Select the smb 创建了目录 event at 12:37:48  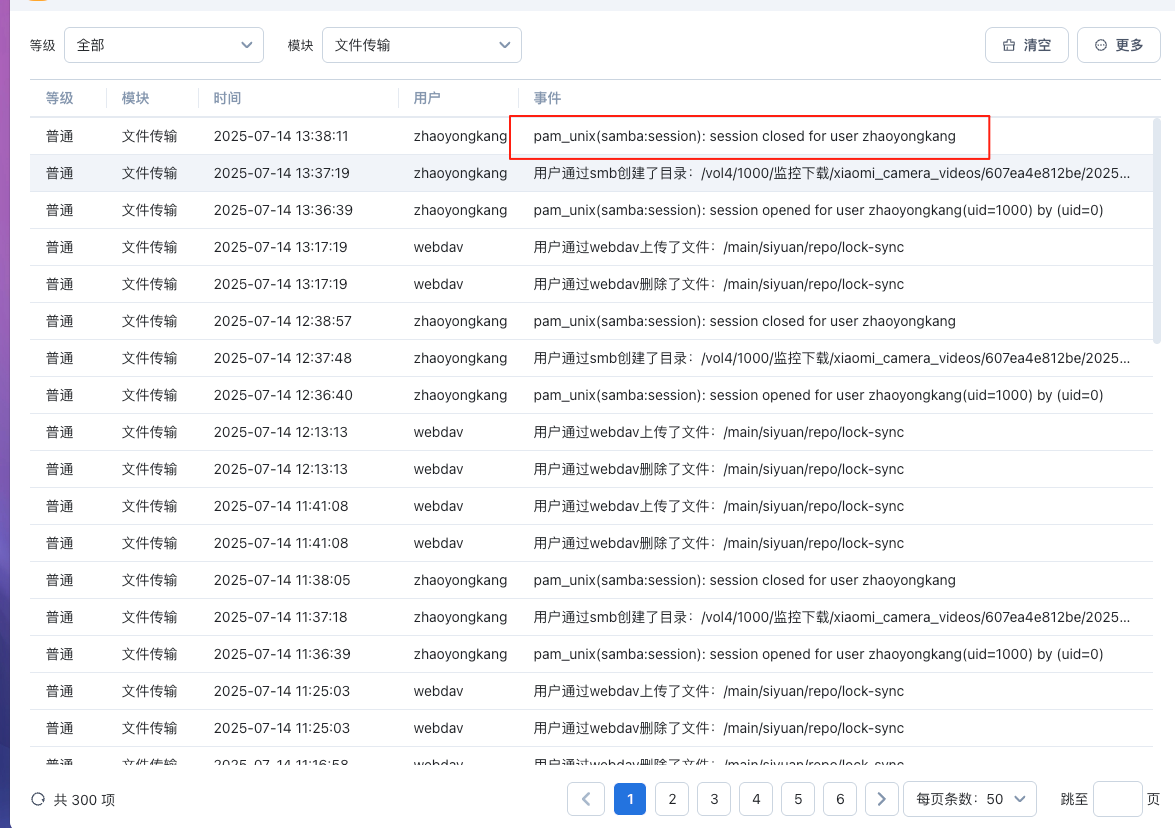coord(832,358)
